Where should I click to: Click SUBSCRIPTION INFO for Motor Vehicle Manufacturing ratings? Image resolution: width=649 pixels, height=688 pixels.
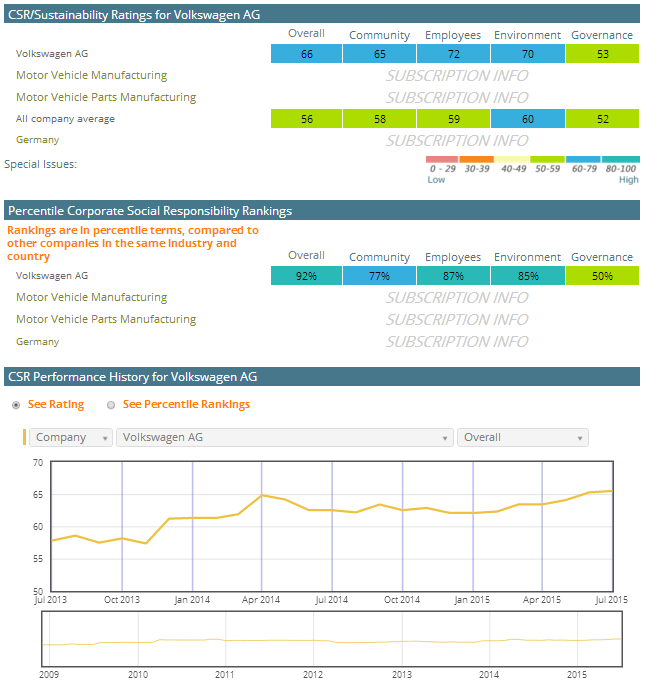tap(457, 76)
